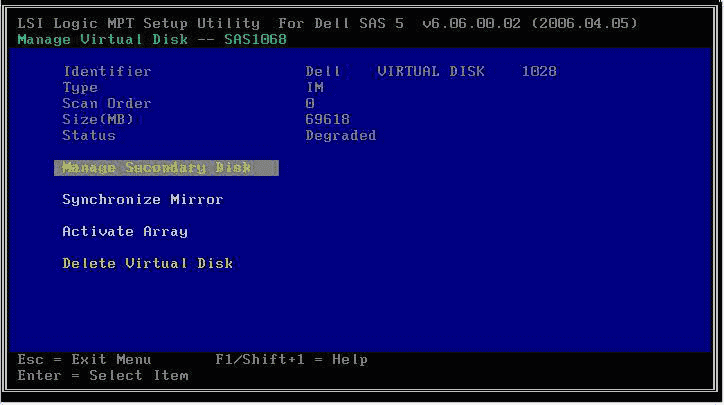Click the status value 'Degraded'
The height and width of the screenshot is (405, 724).
[341, 136]
